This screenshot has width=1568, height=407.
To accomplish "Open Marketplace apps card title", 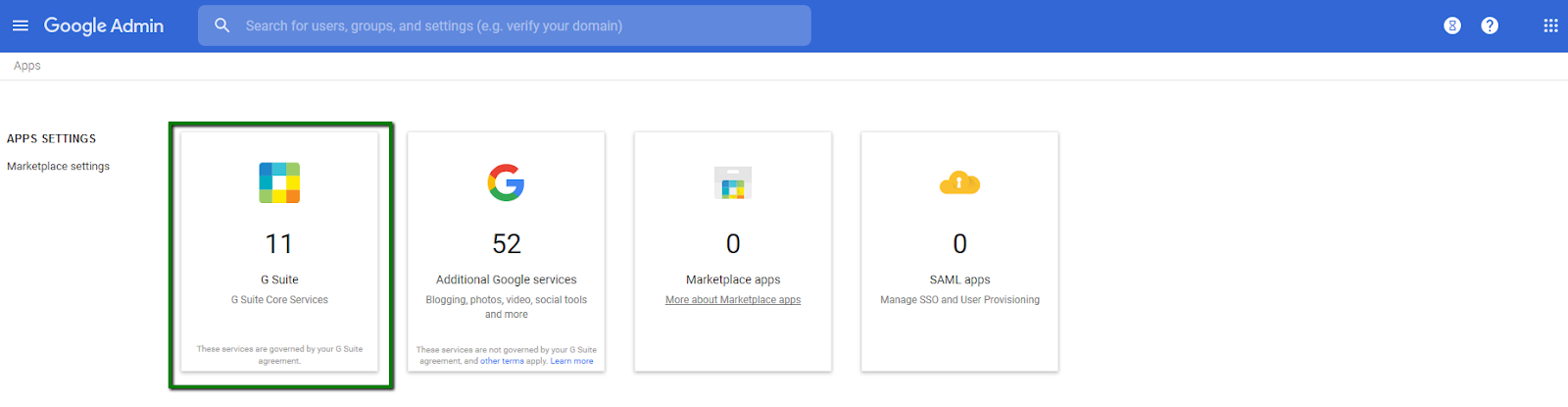I will (733, 280).
